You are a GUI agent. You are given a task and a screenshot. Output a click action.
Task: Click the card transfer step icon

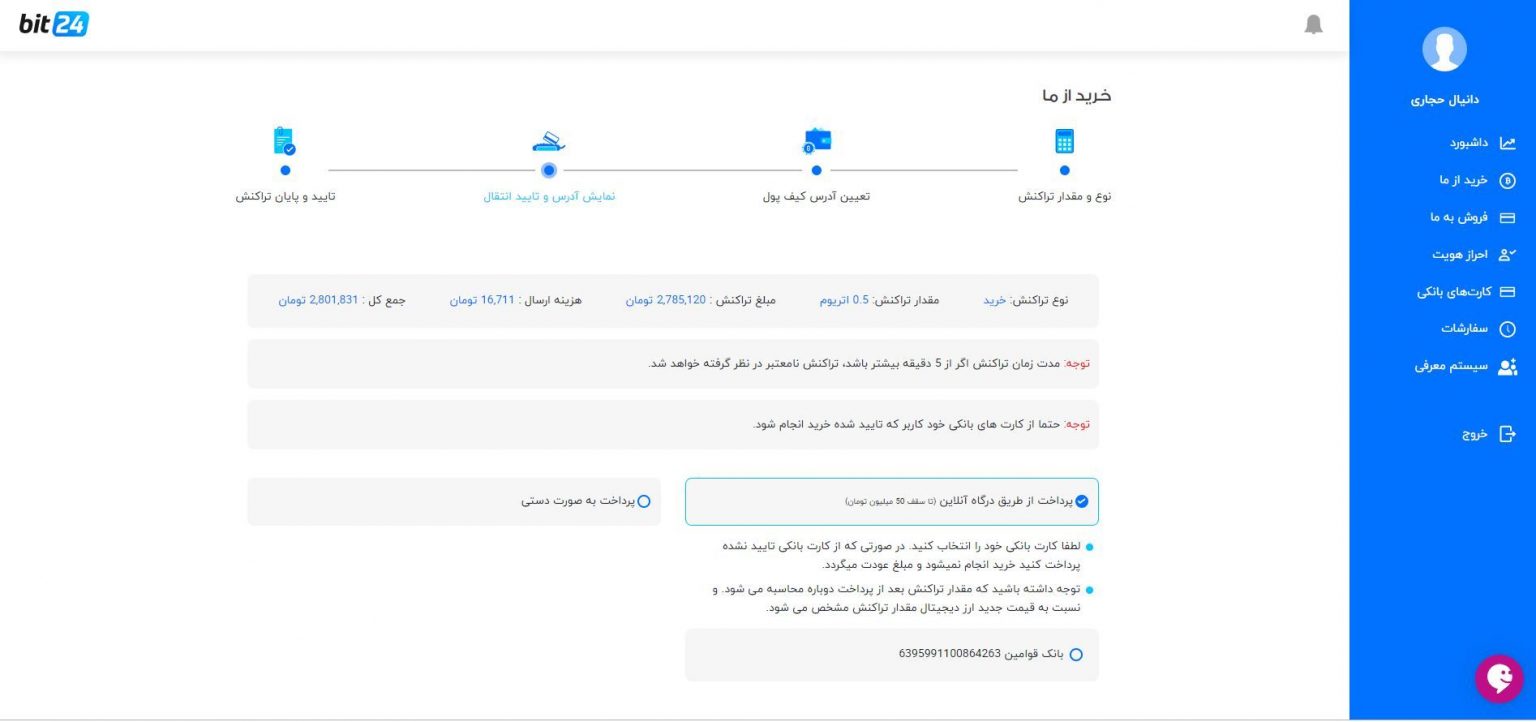[549, 141]
